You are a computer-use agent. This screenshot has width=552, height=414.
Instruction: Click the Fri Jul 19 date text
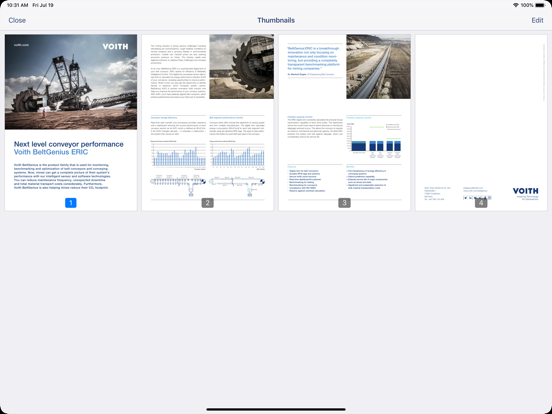[43, 5]
